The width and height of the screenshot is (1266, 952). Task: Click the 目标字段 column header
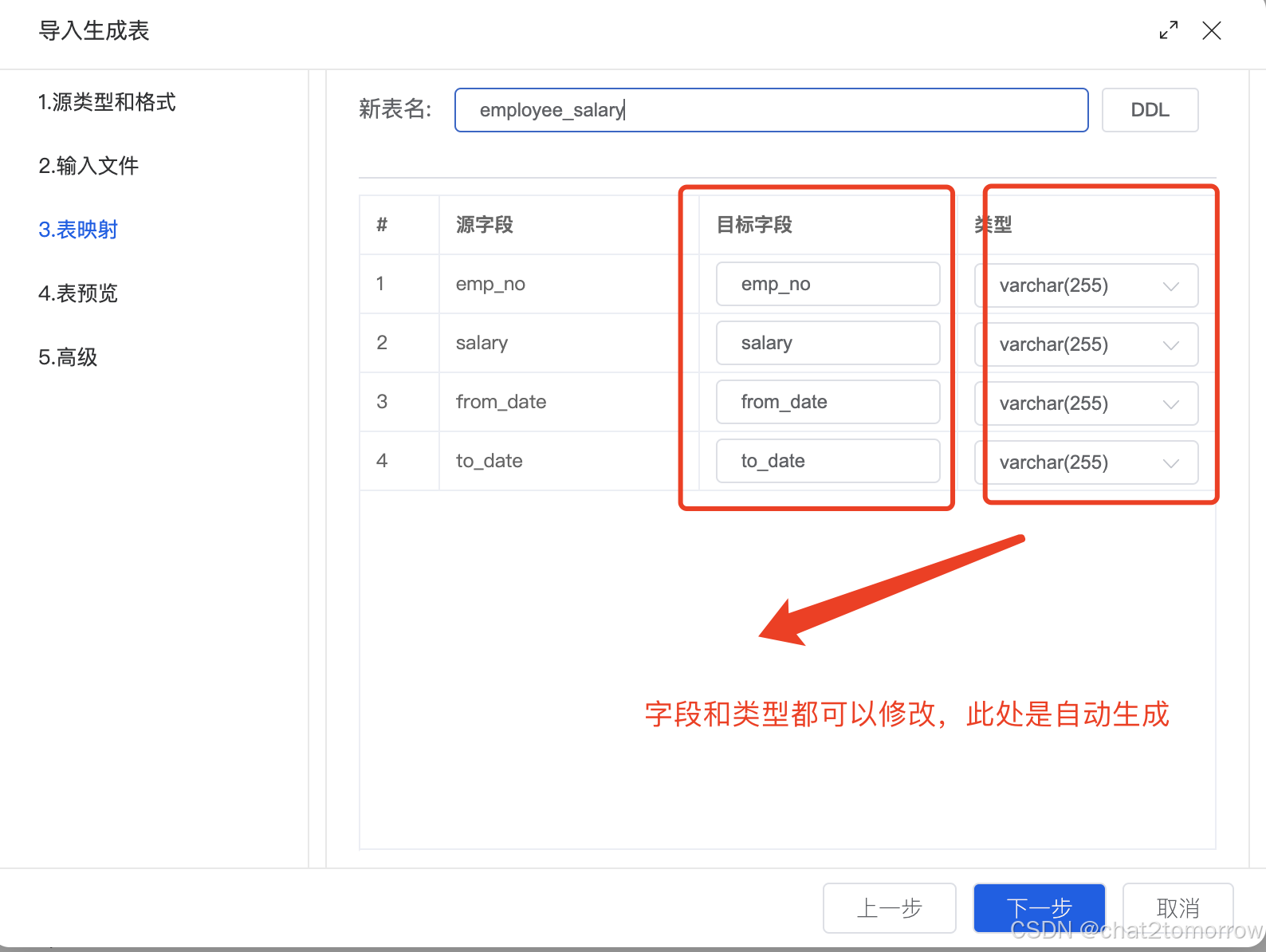[x=754, y=225]
